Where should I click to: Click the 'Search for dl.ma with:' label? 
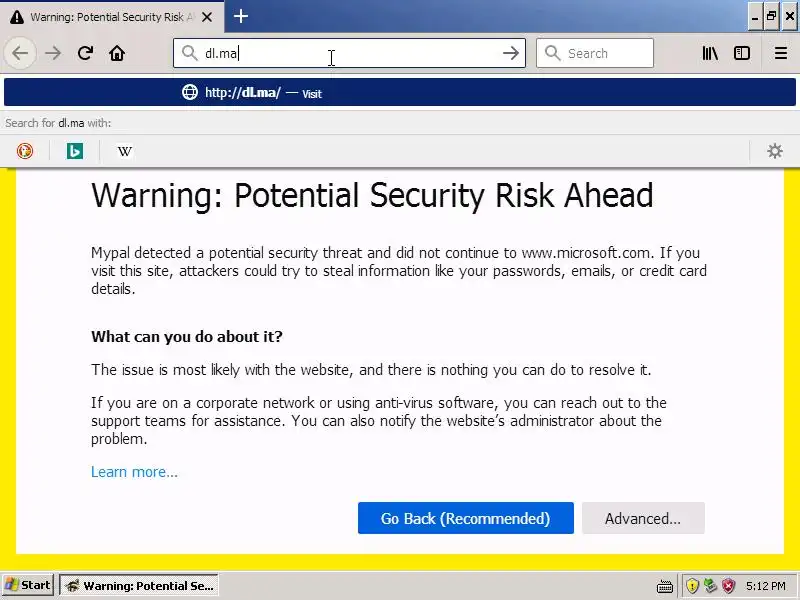[58, 123]
